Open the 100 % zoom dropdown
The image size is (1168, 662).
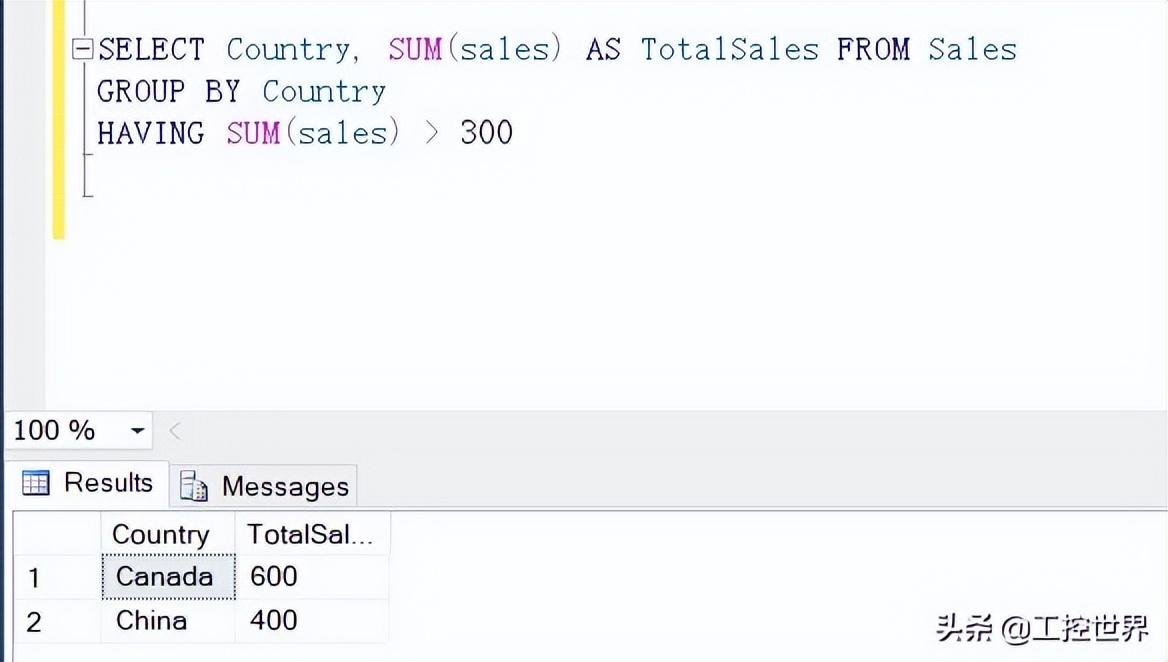pyautogui.click(x=138, y=432)
